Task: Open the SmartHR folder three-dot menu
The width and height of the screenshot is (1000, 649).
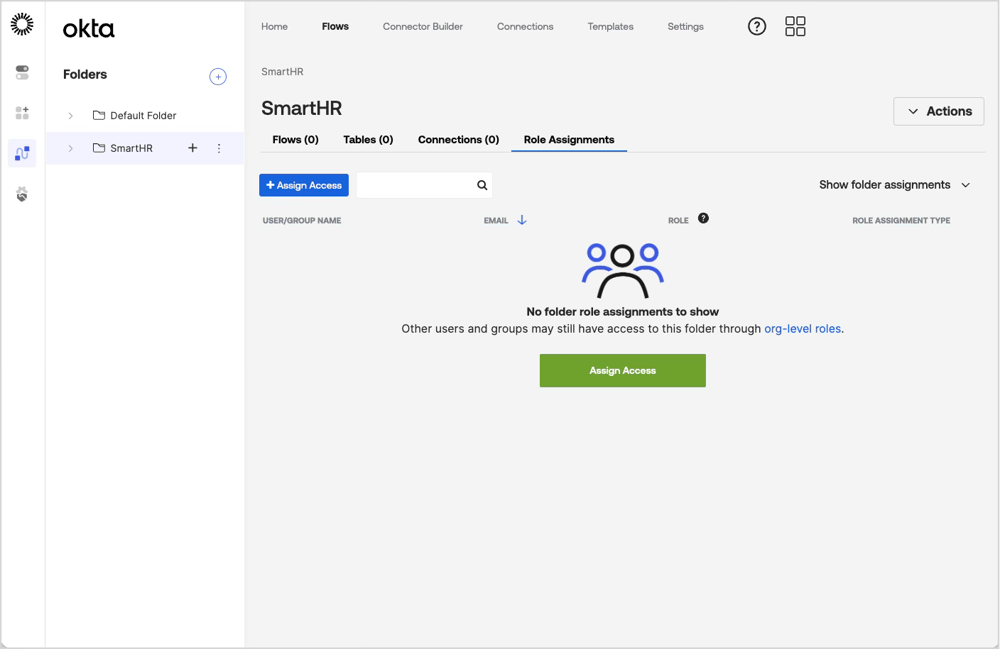Action: pyautogui.click(x=219, y=148)
